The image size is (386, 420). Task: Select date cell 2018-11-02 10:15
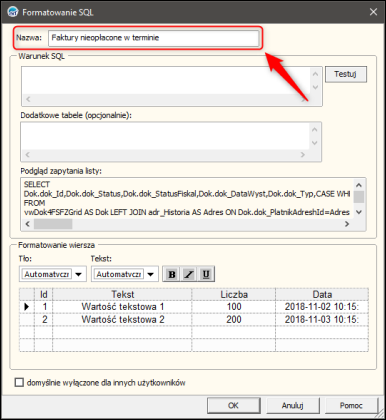point(322,307)
